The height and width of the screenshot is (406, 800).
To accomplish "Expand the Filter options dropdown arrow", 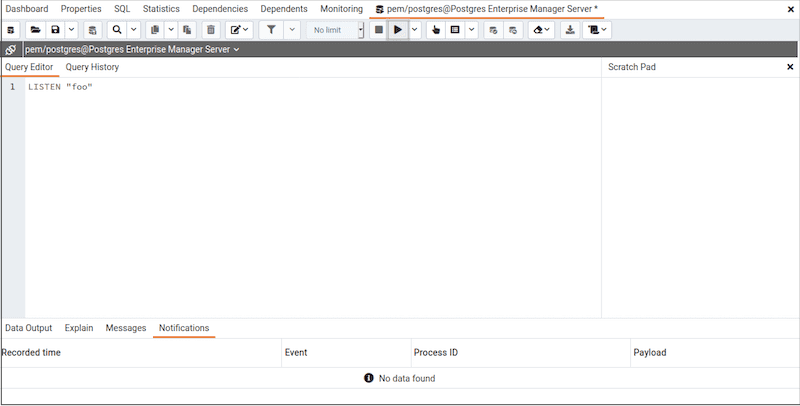I will tap(292, 30).
